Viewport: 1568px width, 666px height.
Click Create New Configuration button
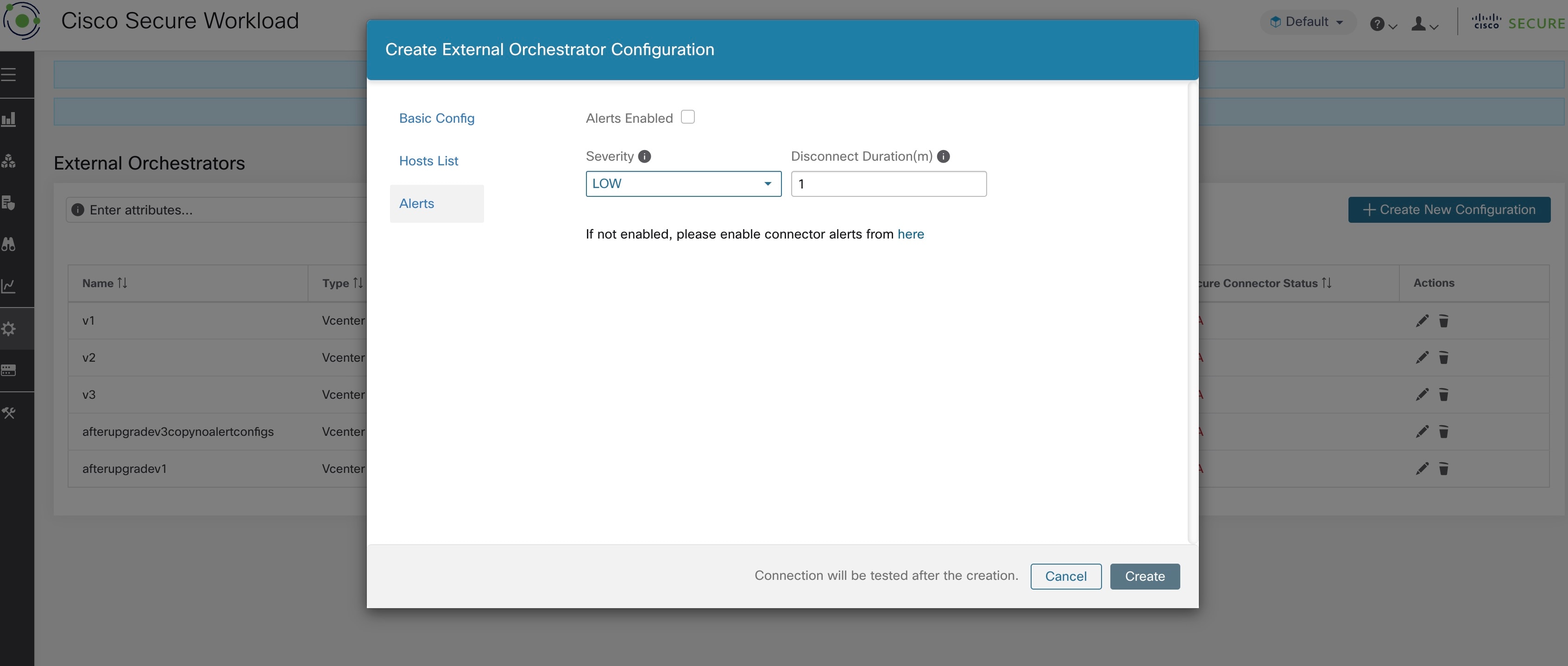1449,209
